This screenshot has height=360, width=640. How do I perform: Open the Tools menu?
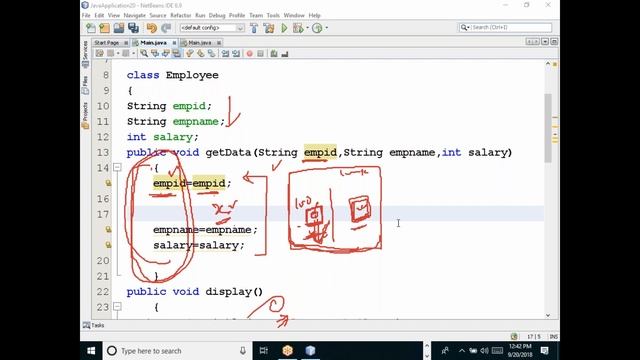[x=273, y=15]
